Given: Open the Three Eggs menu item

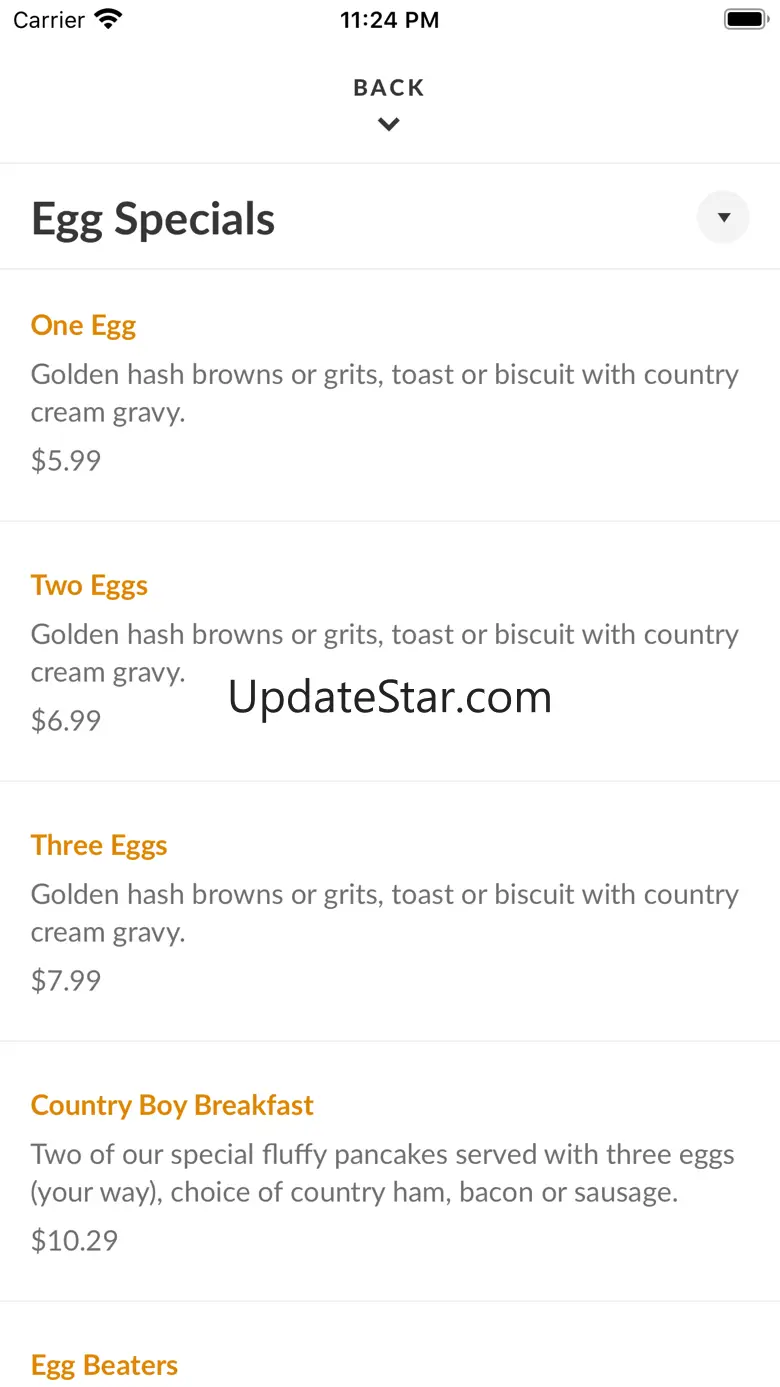Looking at the screenshot, I should point(99,846).
